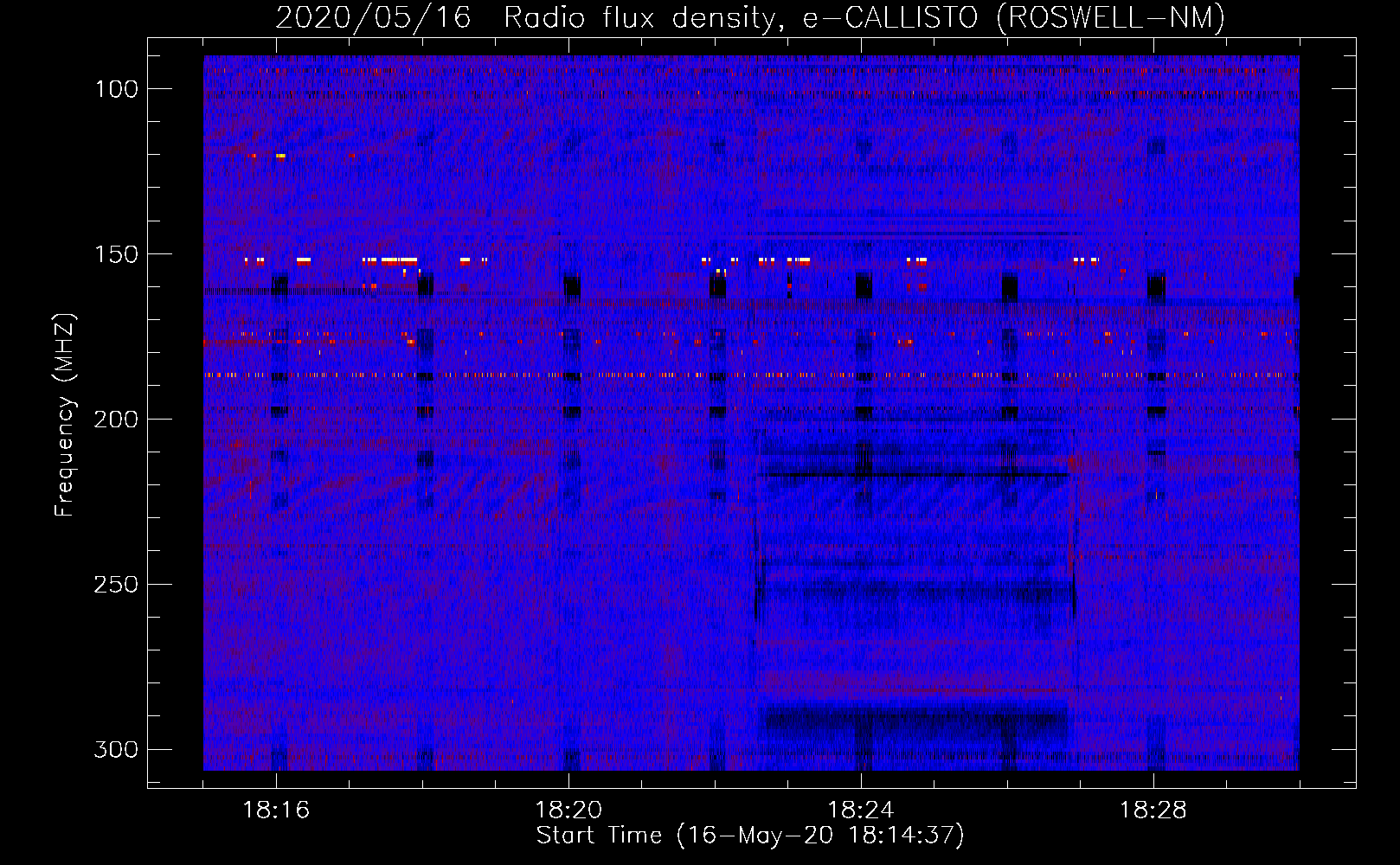Image resolution: width=1400 pixels, height=865 pixels.
Task: Click the 200 frequency tick label
Action: click(115, 420)
